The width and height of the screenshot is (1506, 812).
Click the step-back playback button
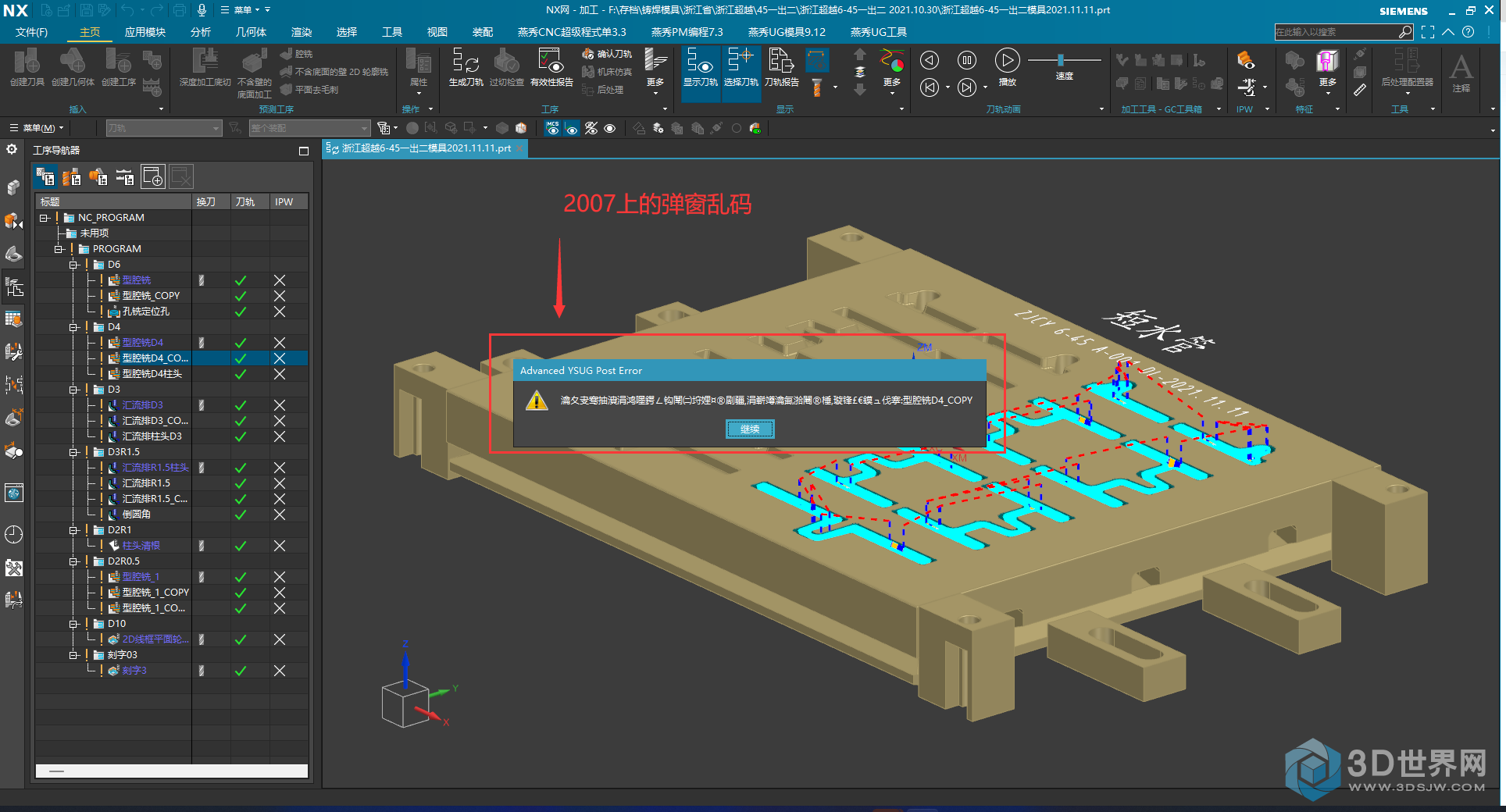click(x=929, y=60)
